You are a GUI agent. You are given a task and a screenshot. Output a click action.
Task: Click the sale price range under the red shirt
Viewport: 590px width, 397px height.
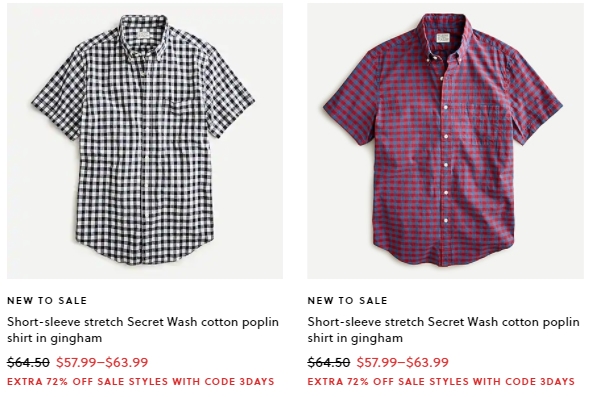tap(403, 362)
